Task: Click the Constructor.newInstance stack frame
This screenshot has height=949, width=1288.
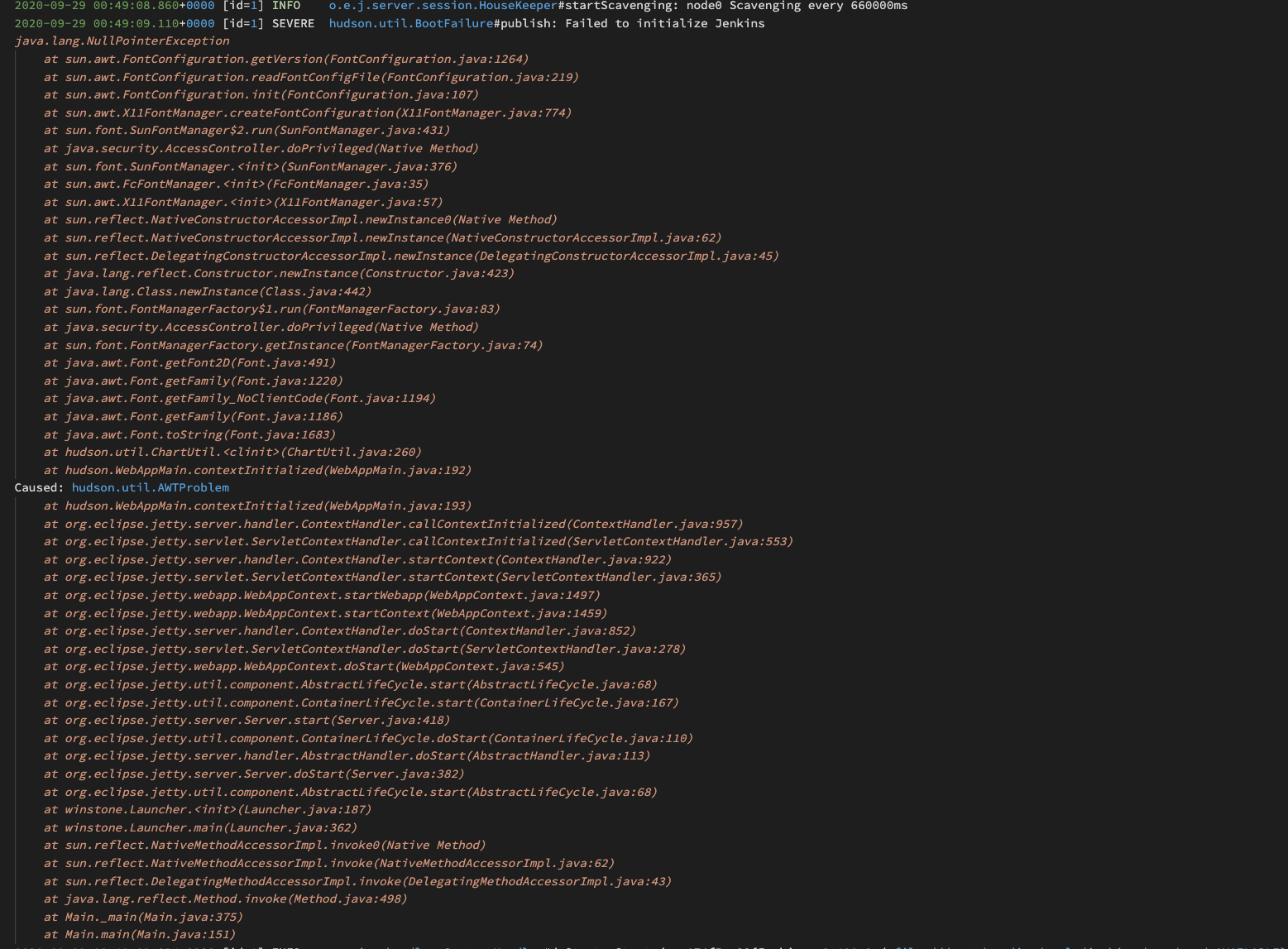Action: pyautogui.click(x=280, y=273)
